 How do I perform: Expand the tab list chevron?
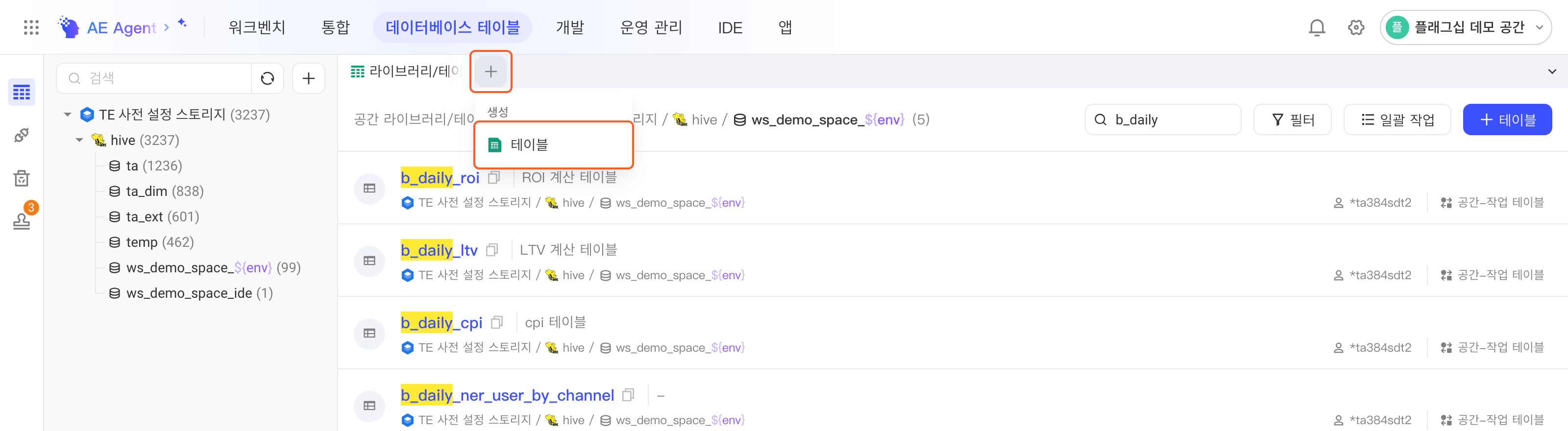tap(1551, 71)
